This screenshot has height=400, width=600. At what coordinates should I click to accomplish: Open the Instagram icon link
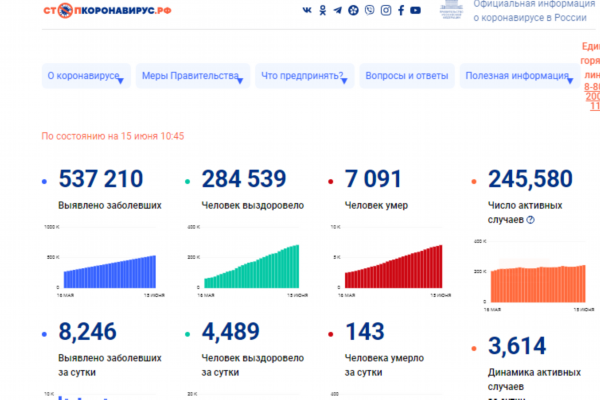click(385, 10)
